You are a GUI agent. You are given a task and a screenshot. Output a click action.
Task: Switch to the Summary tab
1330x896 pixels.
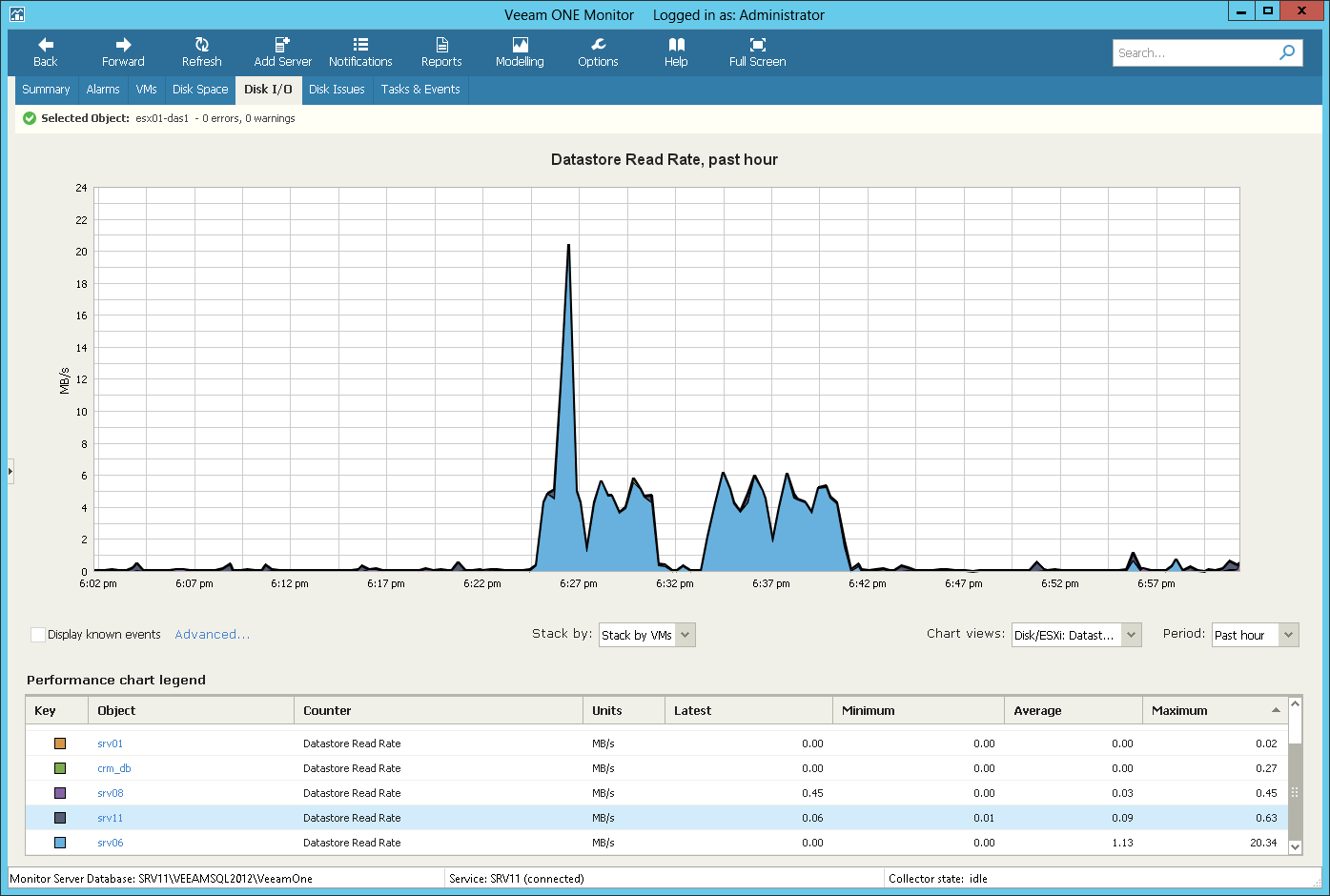point(46,90)
